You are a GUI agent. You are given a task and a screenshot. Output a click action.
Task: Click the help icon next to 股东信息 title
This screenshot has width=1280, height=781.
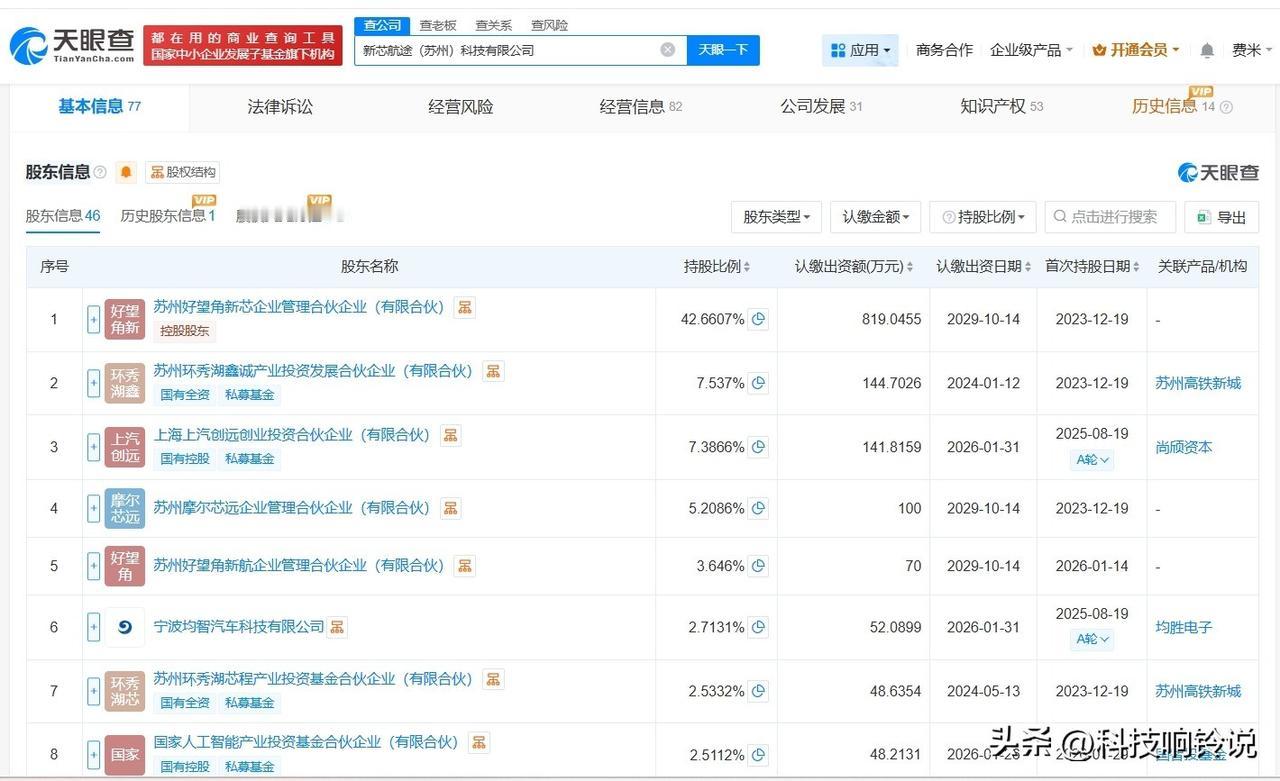pyautogui.click(x=100, y=172)
